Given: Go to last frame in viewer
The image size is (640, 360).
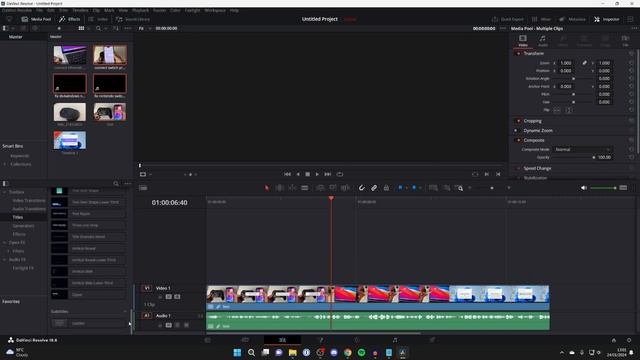Looking at the screenshot, I should tap(328, 174).
